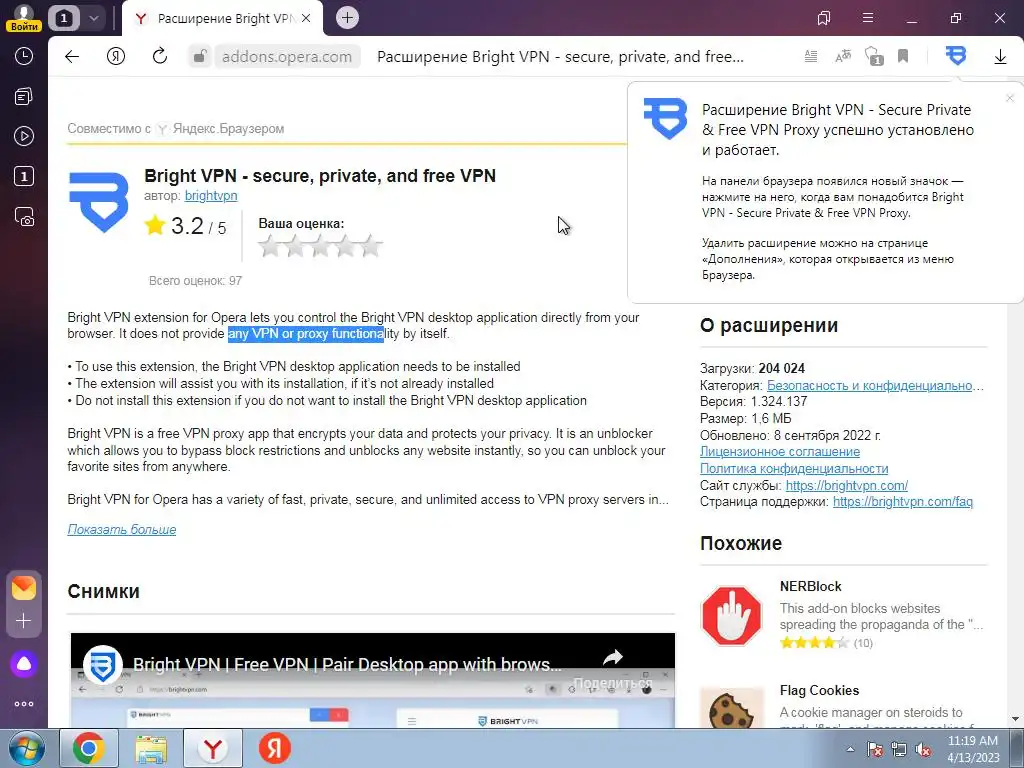Open the network tray icon

(899, 749)
